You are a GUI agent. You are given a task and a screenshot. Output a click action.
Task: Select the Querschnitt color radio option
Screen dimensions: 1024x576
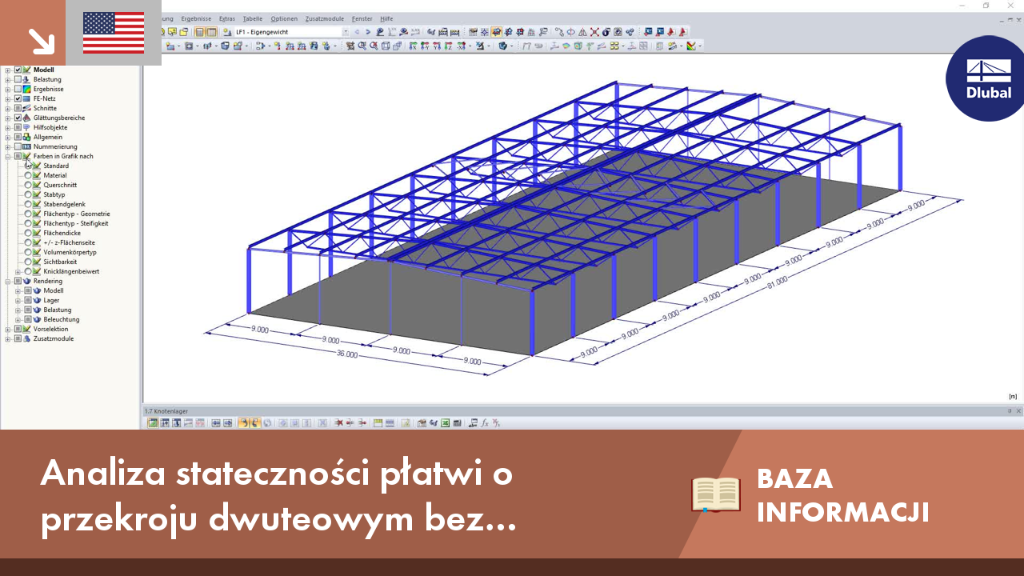27,185
